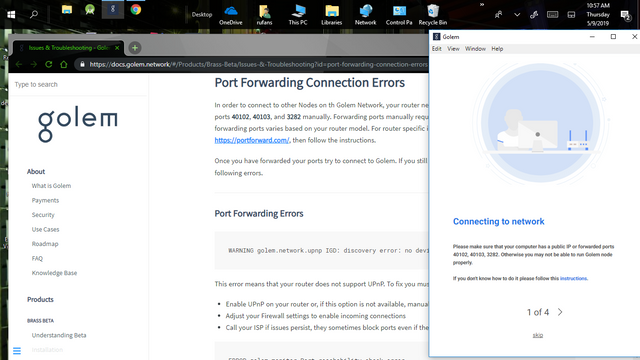Open the Action Center notifications
This screenshot has height=360, width=640.
click(625, 16)
